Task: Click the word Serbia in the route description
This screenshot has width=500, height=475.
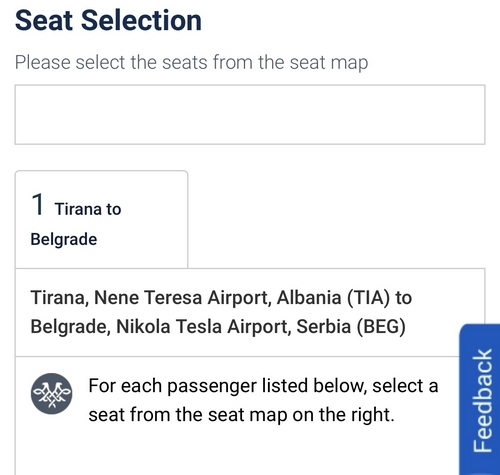Action: tap(324, 327)
